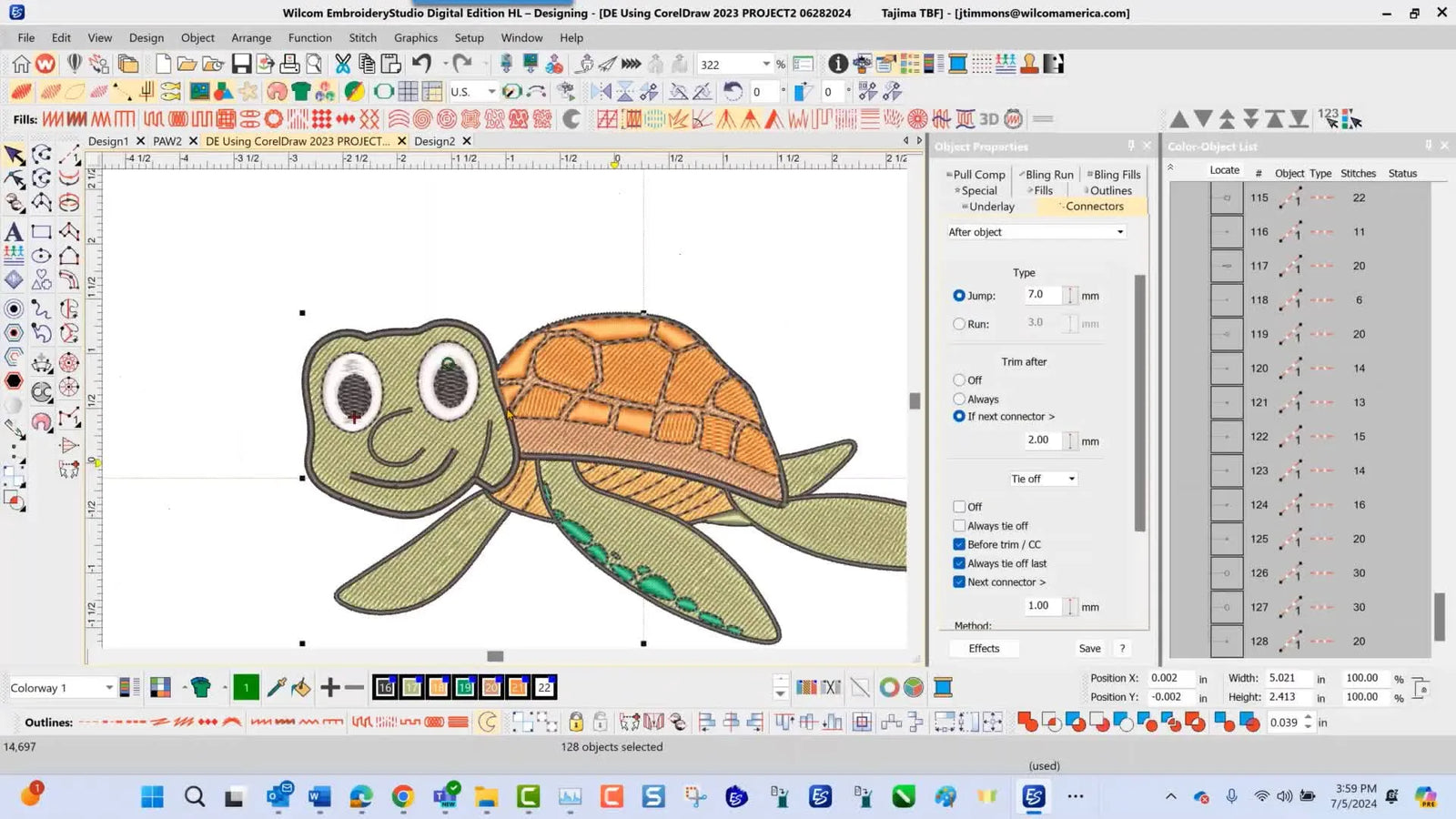Select Trim after Always radio button

tap(958, 399)
